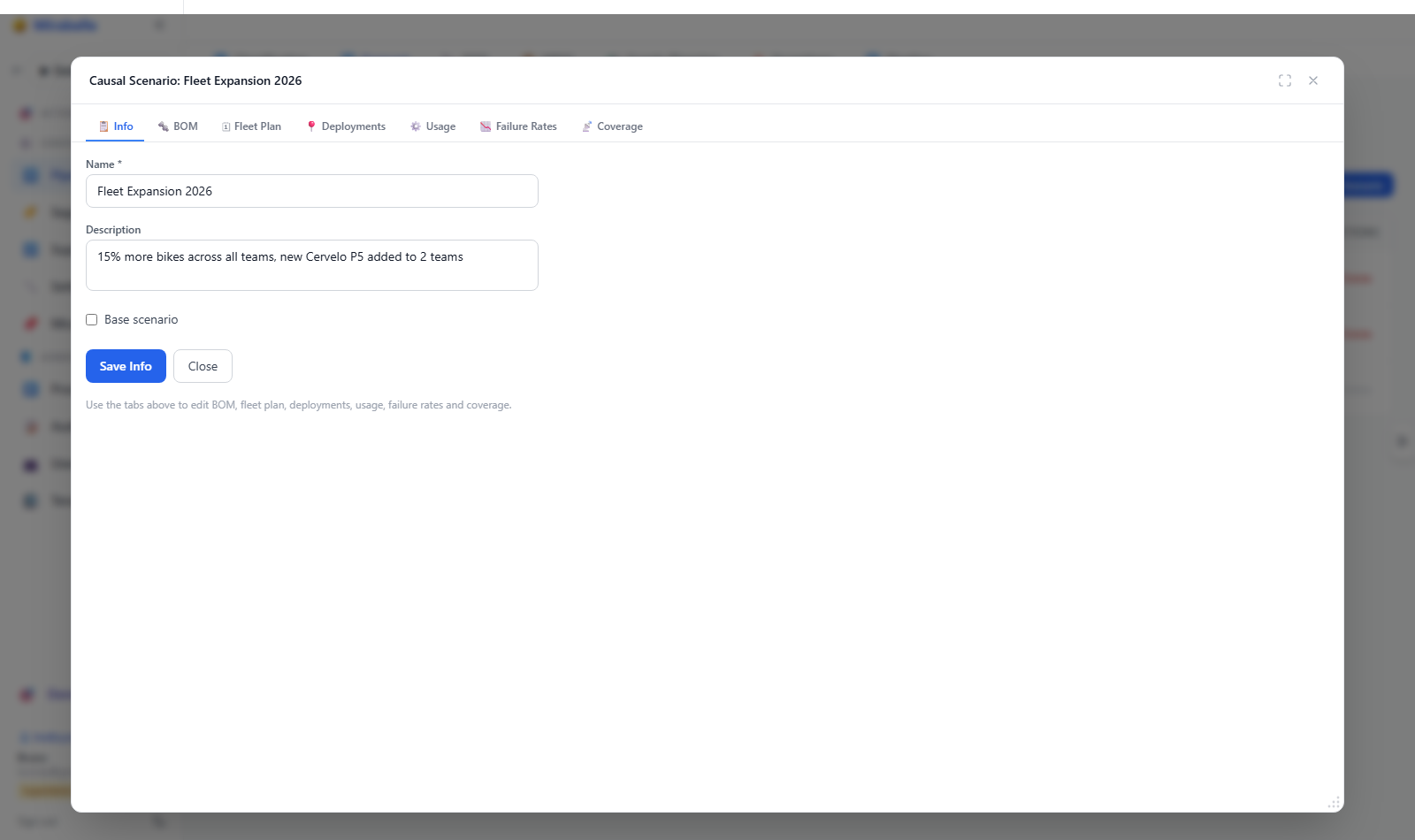
Task: Close the Causal Scenario dialog
Action: coord(1313,80)
